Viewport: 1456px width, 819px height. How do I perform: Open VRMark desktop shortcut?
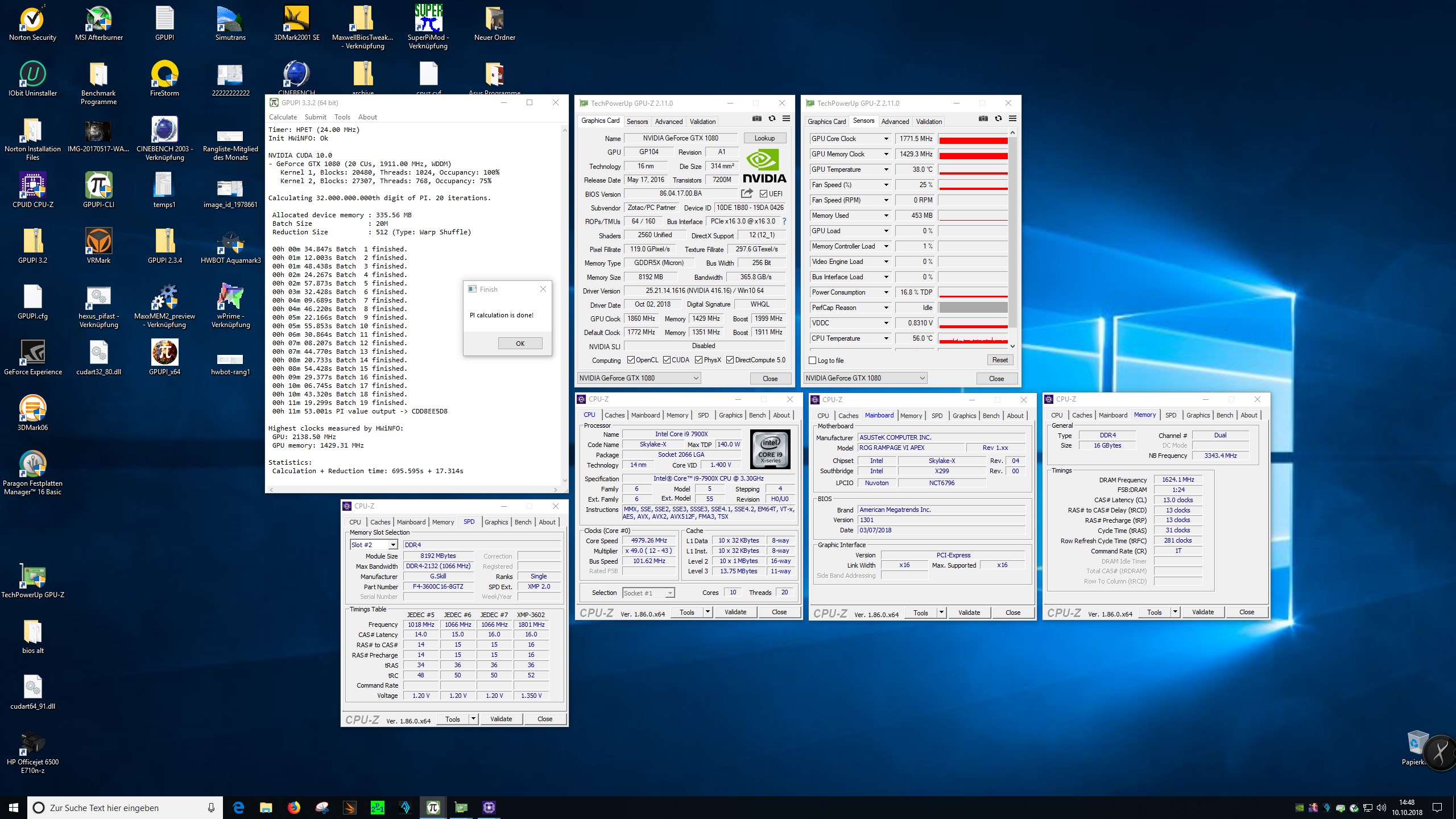coord(99,246)
